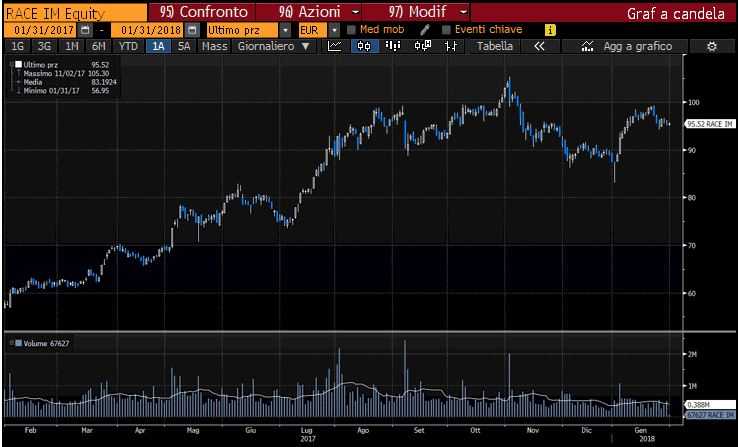The height and width of the screenshot is (447, 739).
Task: Click the RACE IM Equity ticker field
Action: pyautogui.click(x=75, y=13)
